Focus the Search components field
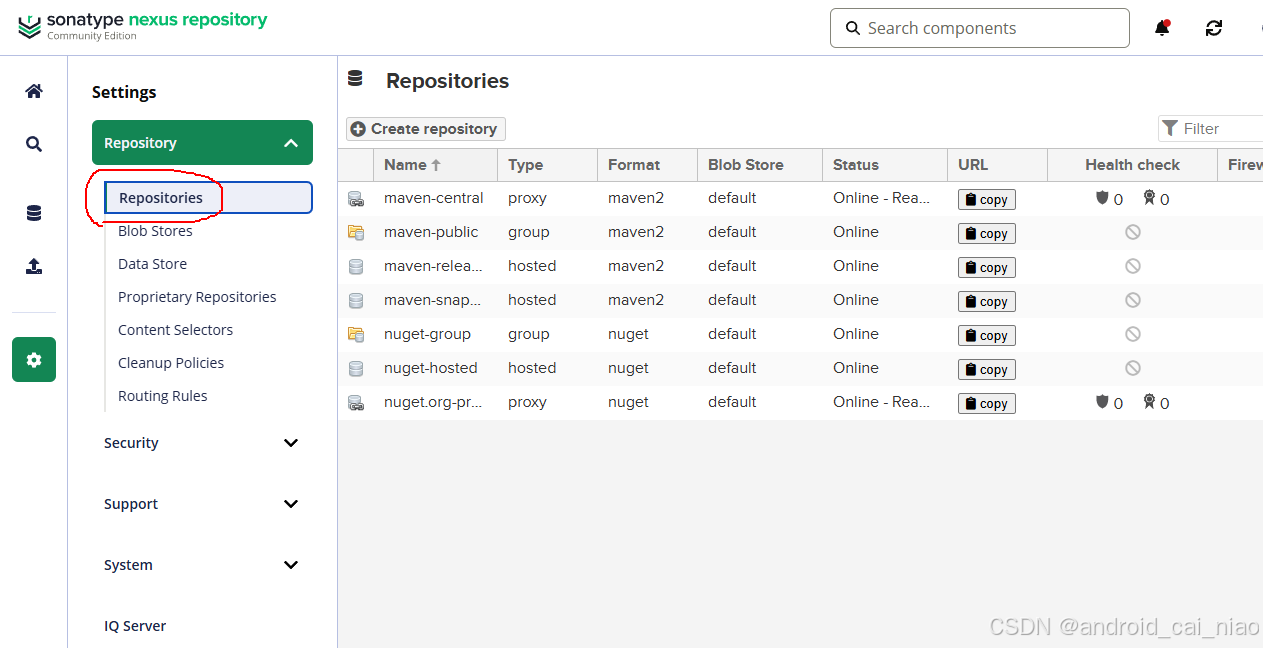Viewport: 1263px width, 648px height. point(980,28)
